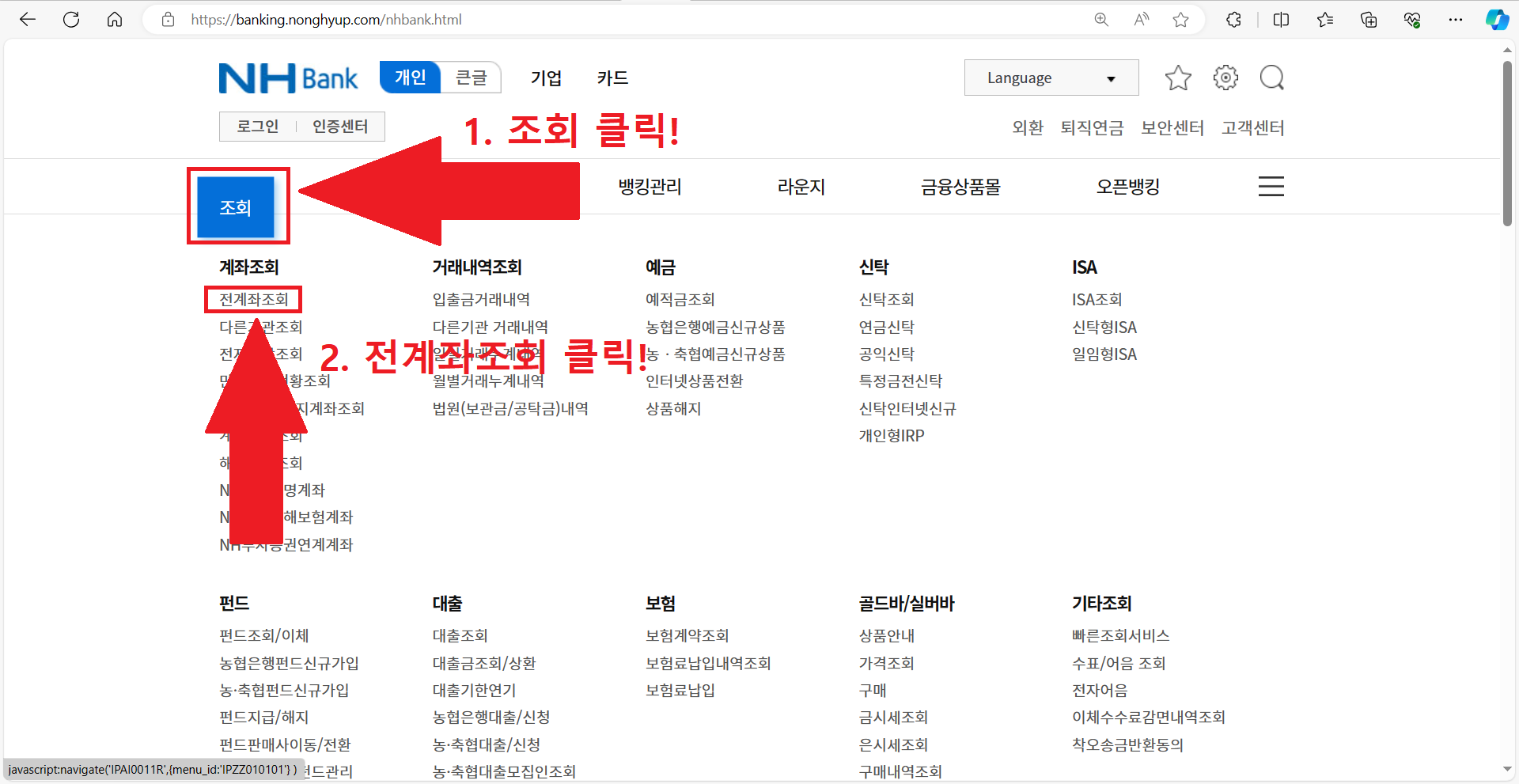Open the Language dropdown
Image resolution: width=1519 pixels, height=784 pixels.
pyautogui.click(x=1051, y=78)
